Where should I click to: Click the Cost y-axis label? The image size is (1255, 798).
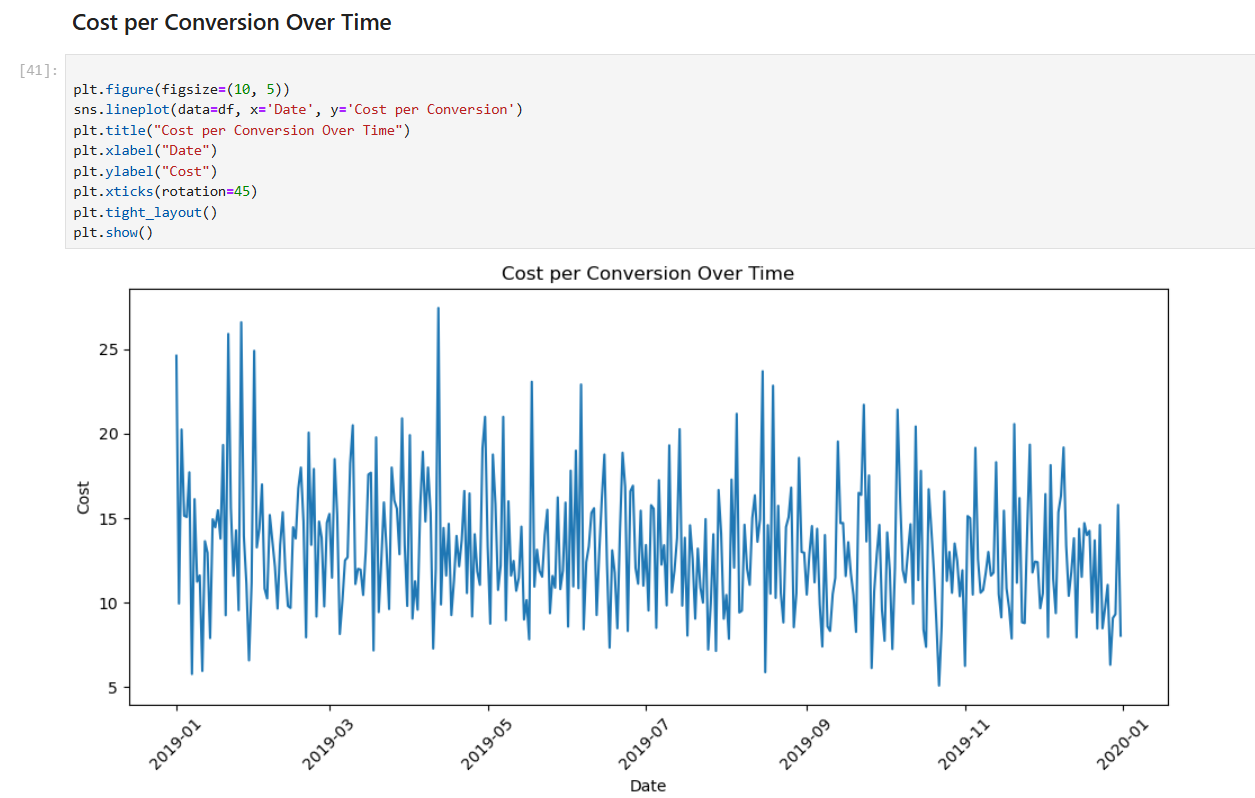pyautogui.click(x=83, y=495)
